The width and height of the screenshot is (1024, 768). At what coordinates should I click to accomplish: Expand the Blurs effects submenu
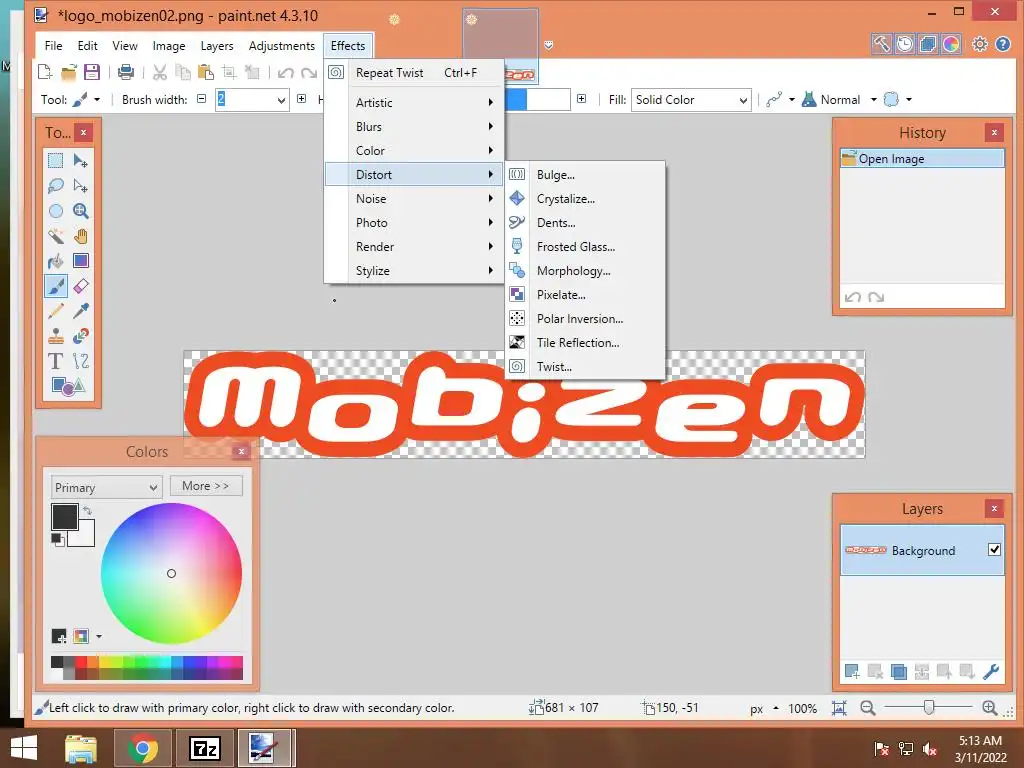pos(415,127)
